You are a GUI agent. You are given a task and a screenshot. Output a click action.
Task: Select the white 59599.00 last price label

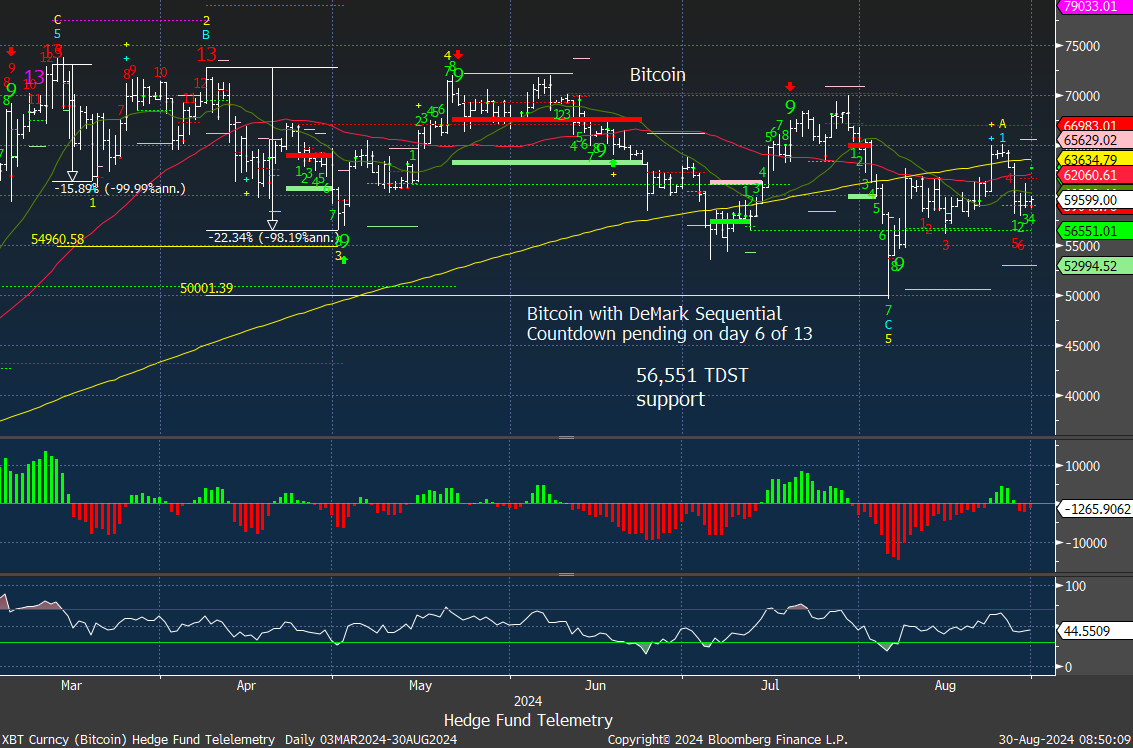[1095, 199]
